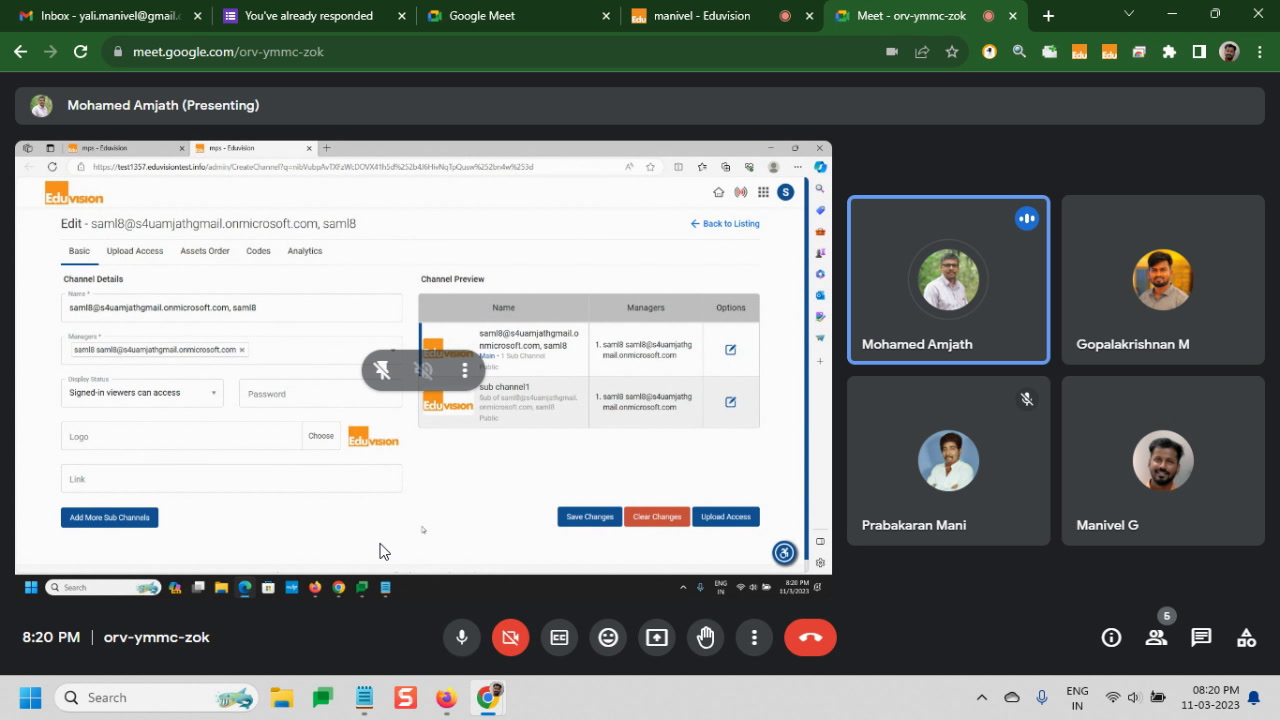Open Windows Start menu

30,698
